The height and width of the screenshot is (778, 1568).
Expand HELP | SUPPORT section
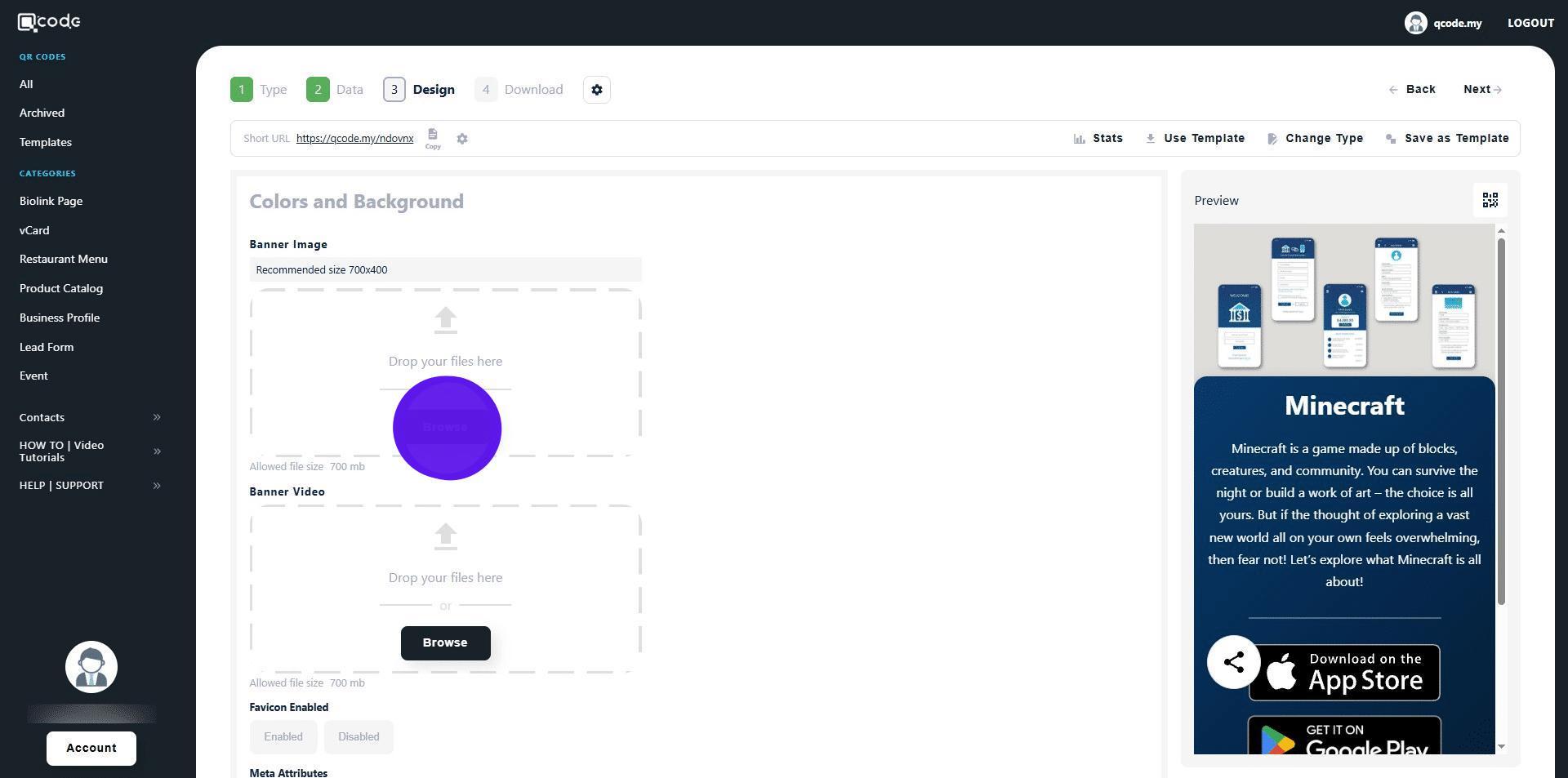pos(90,486)
